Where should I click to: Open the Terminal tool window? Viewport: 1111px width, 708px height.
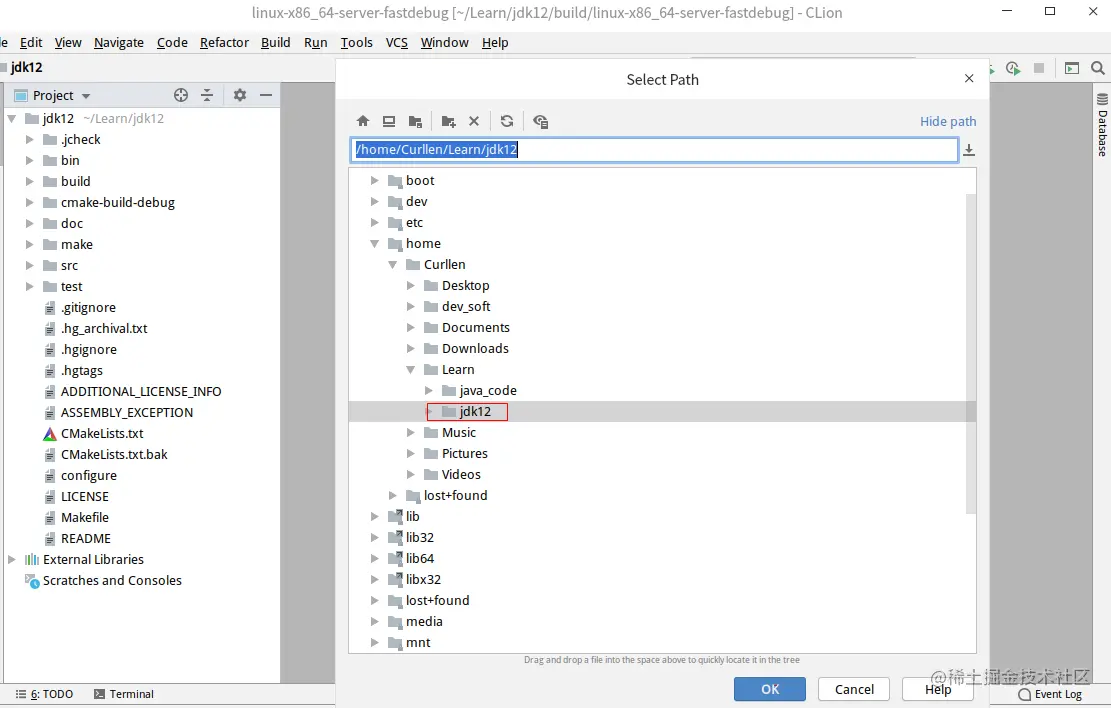coord(123,694)
